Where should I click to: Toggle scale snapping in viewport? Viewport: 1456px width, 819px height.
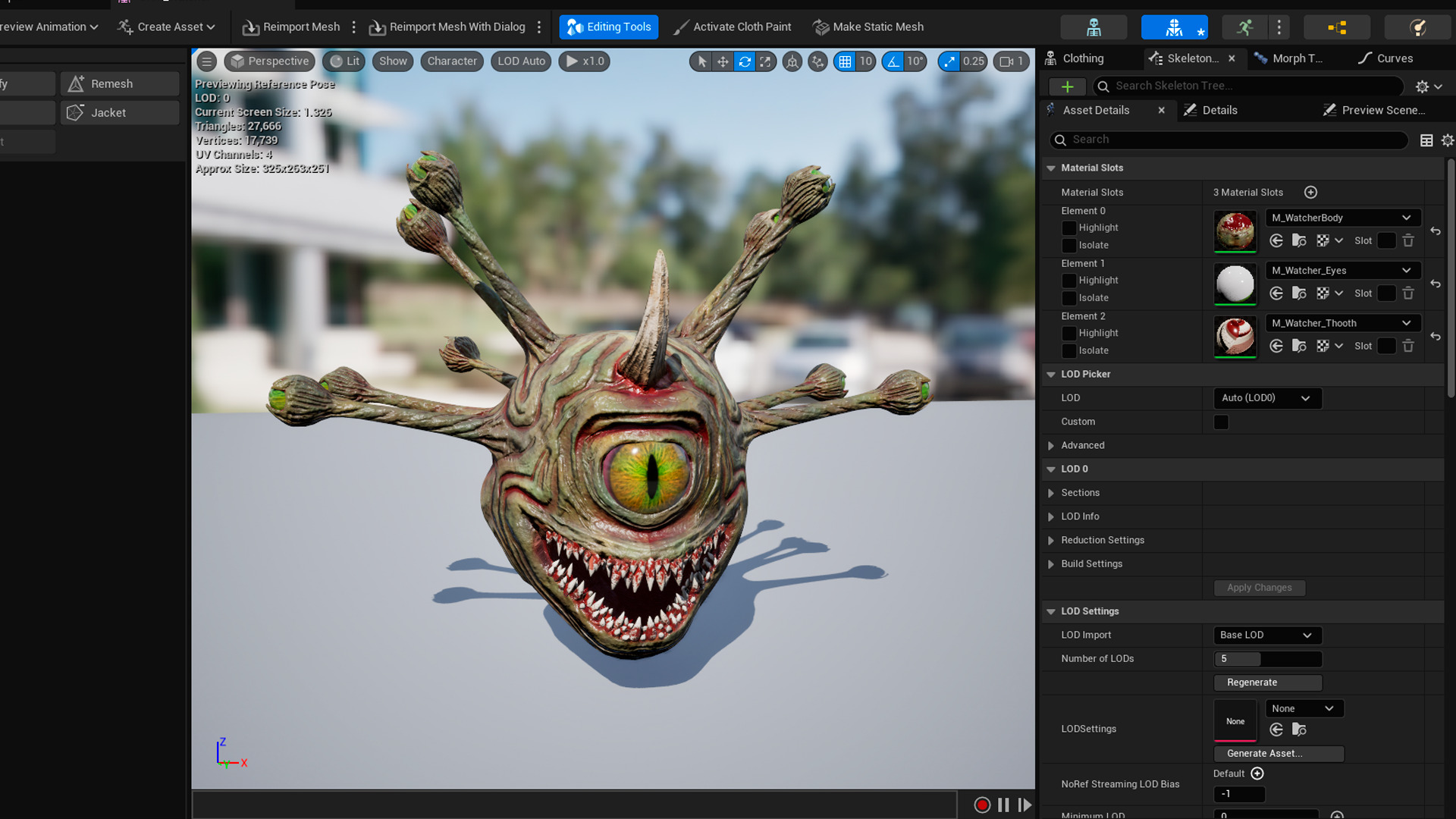[x=949, y=61]
